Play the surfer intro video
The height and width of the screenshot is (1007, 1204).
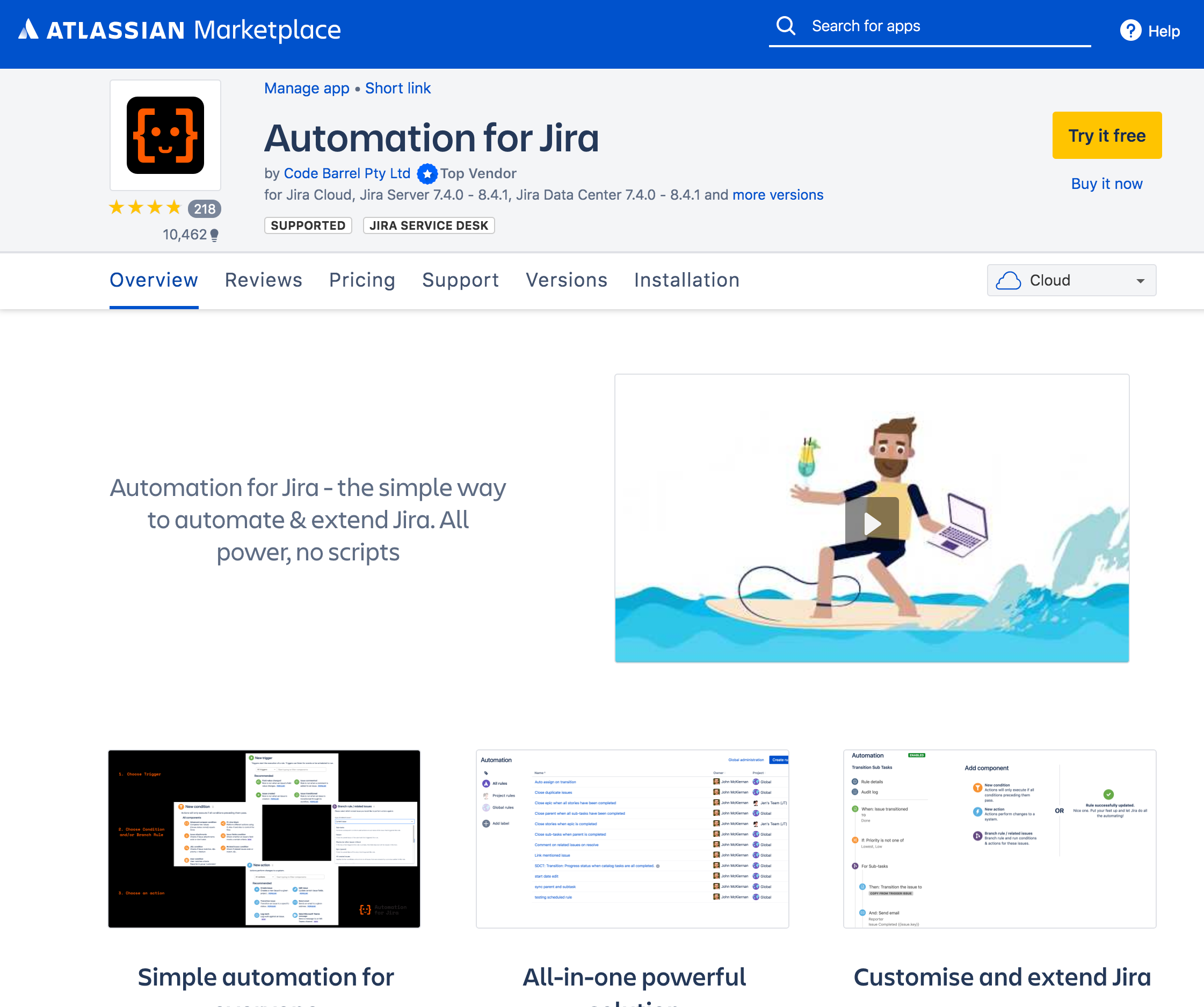[x=872, y=523]
